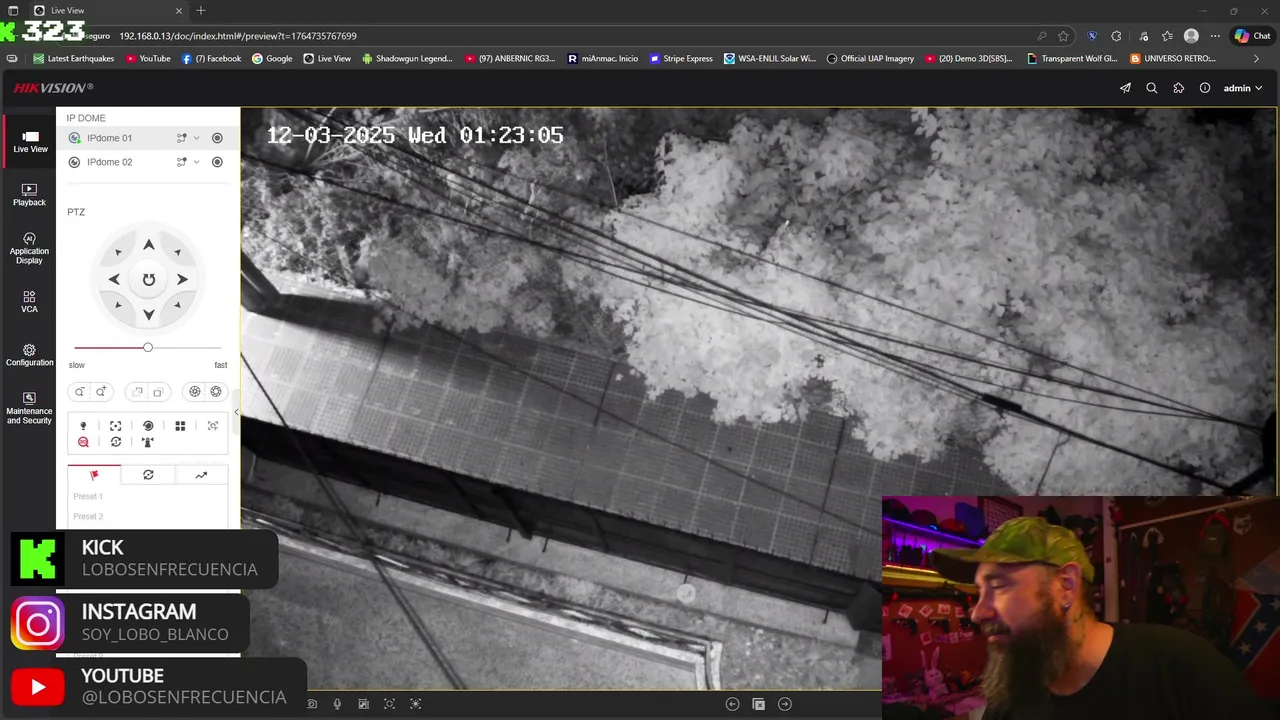Click the one-touch patrol icon

[115, 442]
